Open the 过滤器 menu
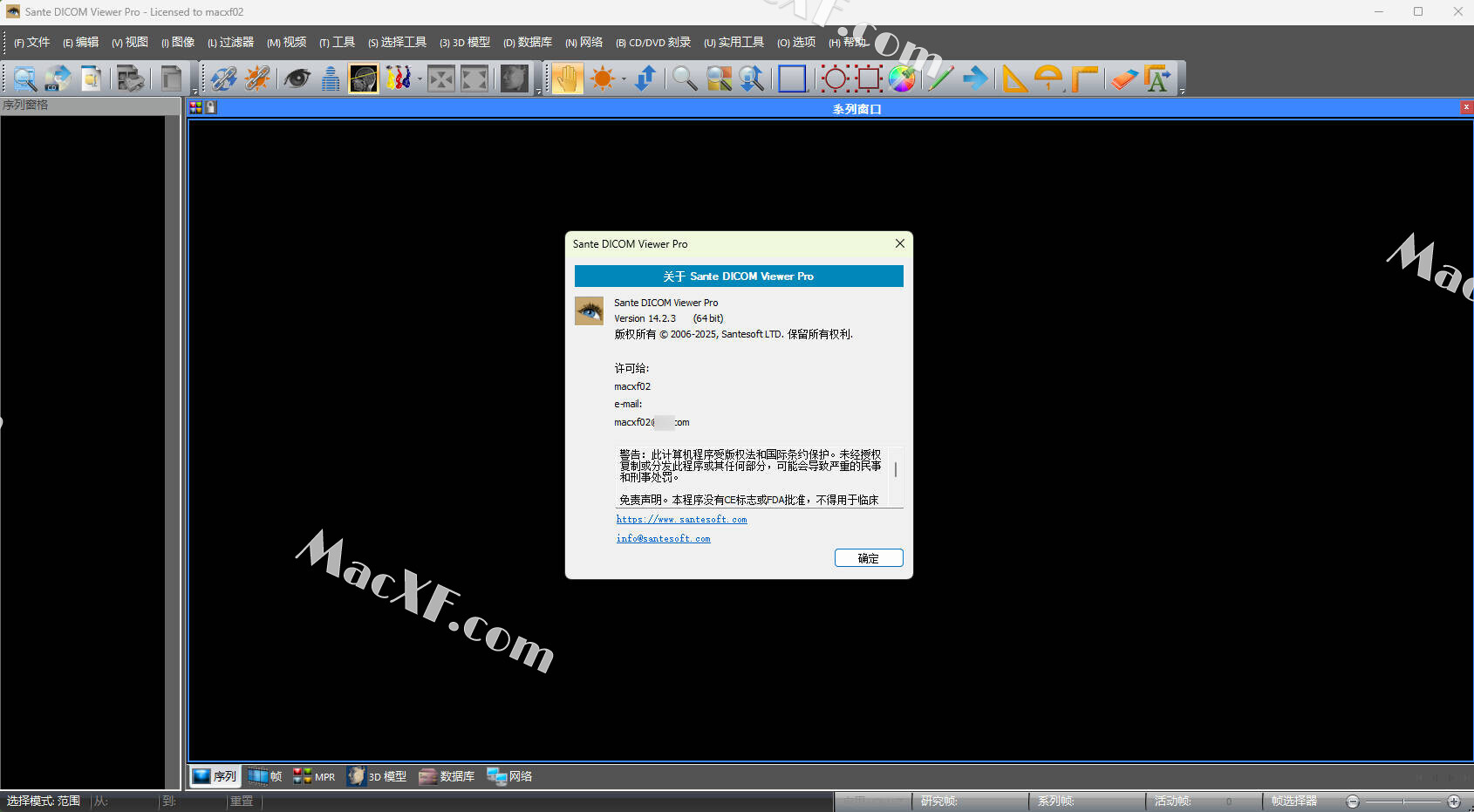This screenshot has width=1474, height=812. [x=231, y=42]
